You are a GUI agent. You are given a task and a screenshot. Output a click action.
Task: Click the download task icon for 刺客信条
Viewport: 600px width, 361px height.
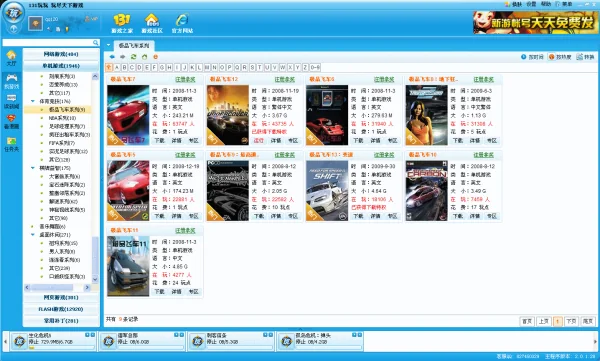197,341
